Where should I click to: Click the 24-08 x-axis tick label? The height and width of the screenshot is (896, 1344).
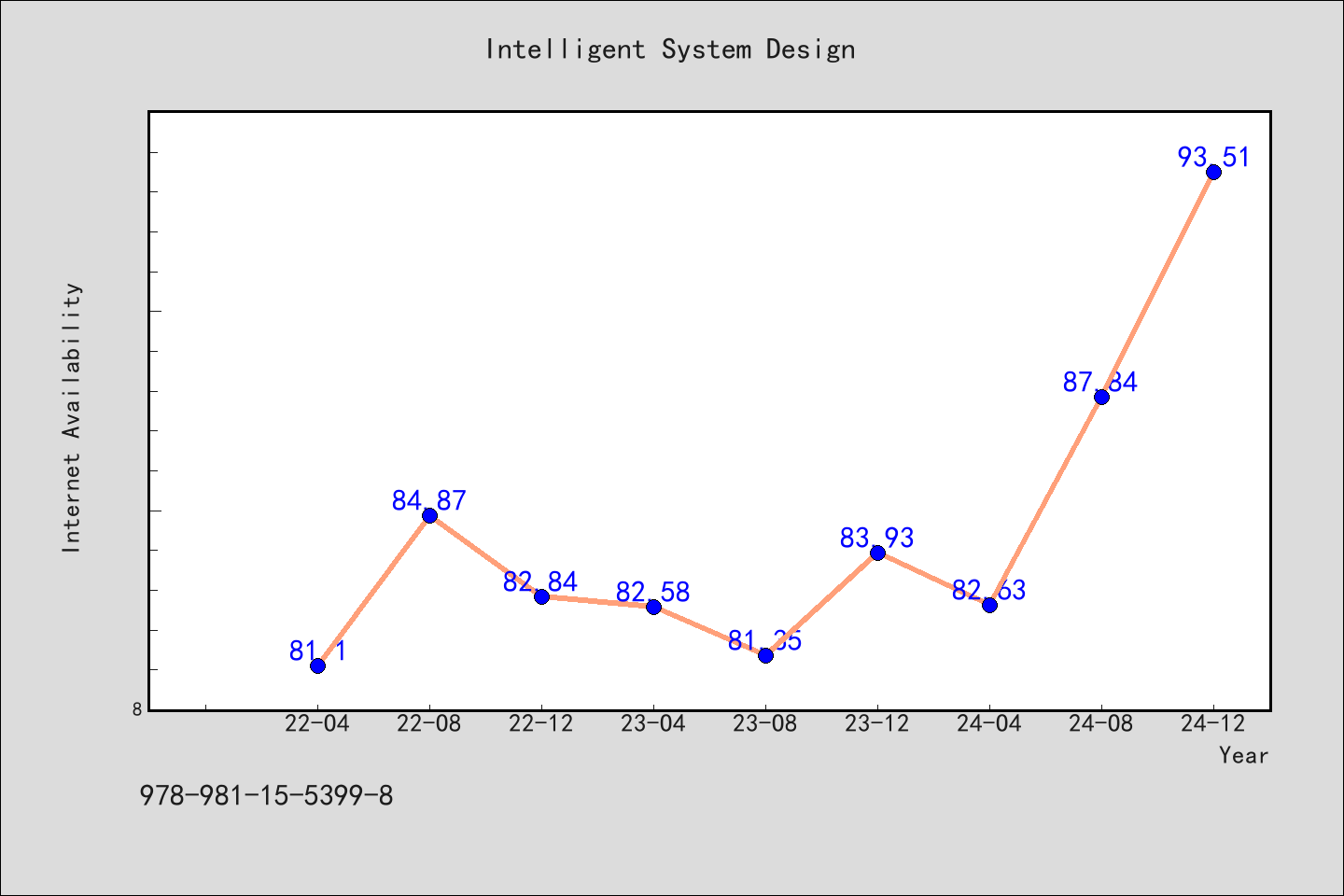1101,724
